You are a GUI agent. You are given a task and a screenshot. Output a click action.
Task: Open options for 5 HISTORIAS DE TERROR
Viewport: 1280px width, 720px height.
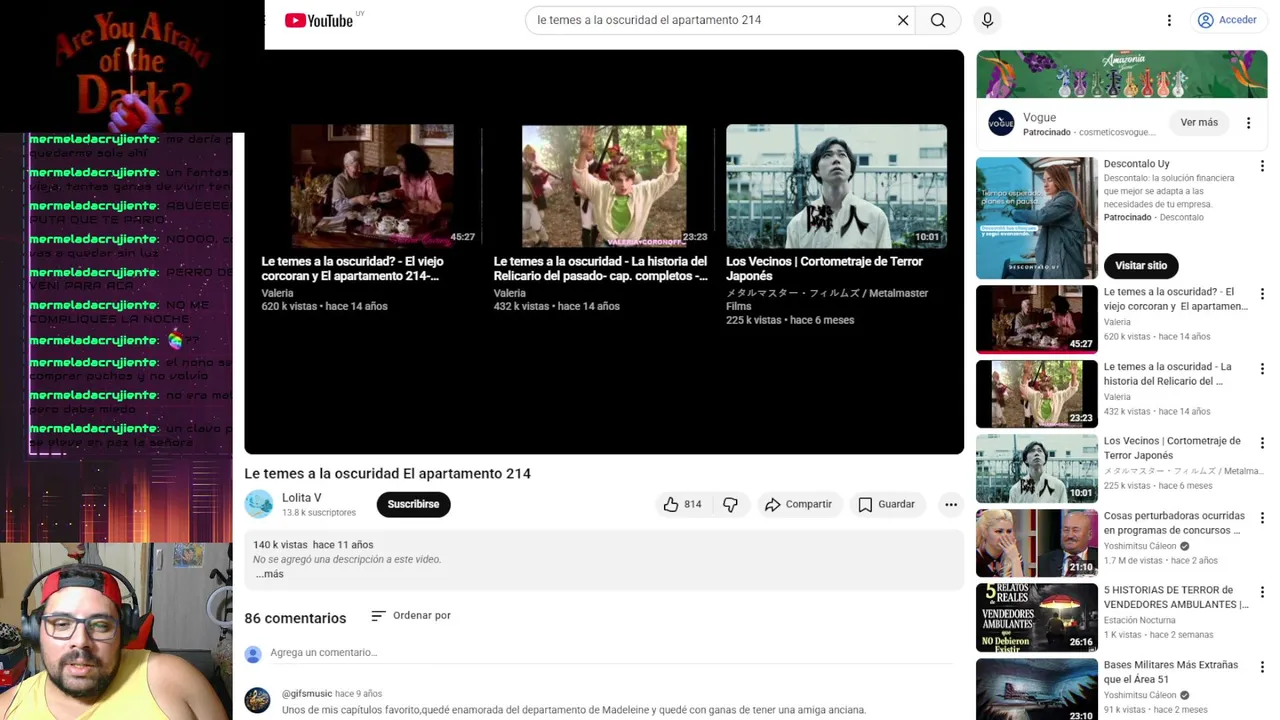[x=1262, y=592]
